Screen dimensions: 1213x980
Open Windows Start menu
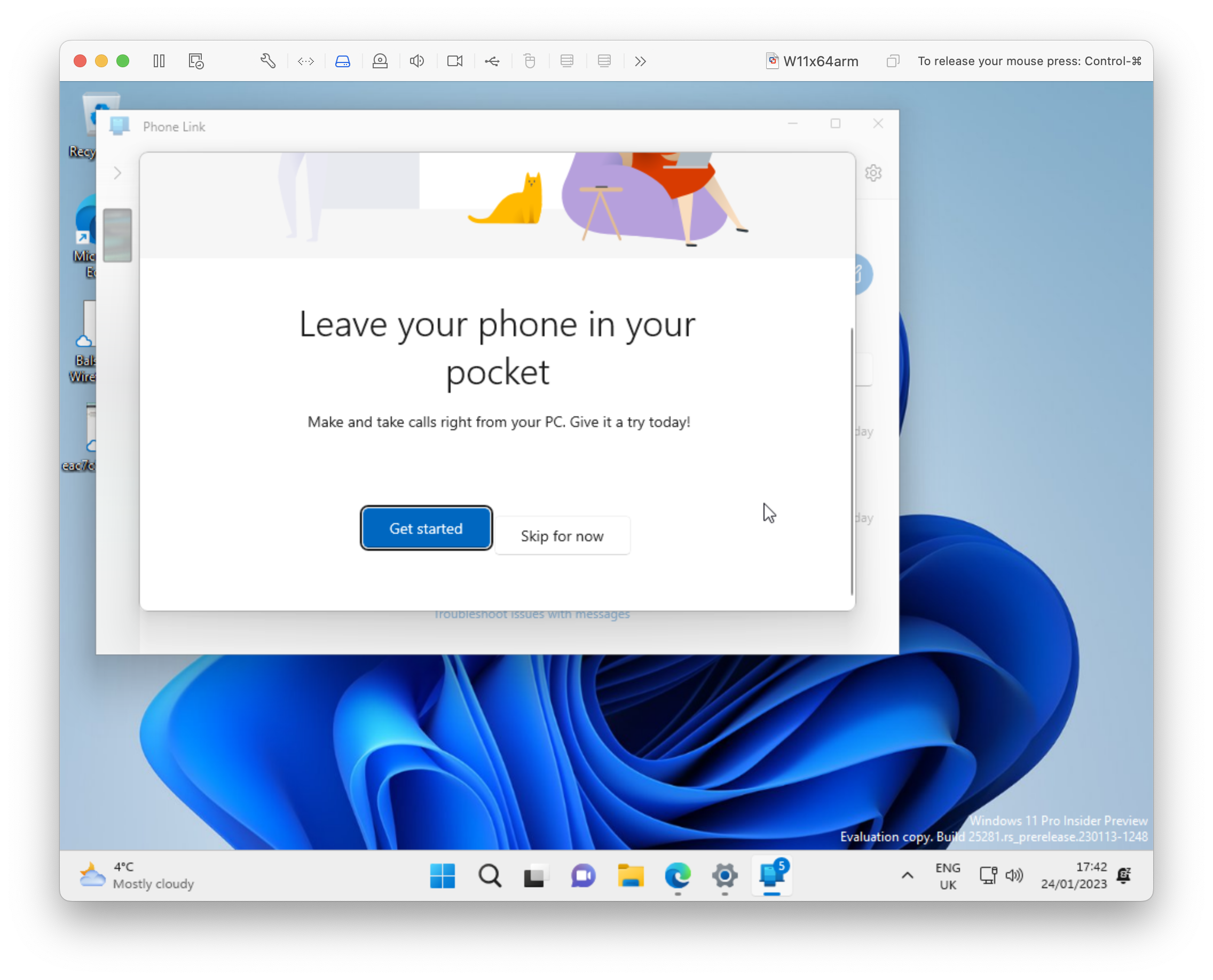pos(442,875)
